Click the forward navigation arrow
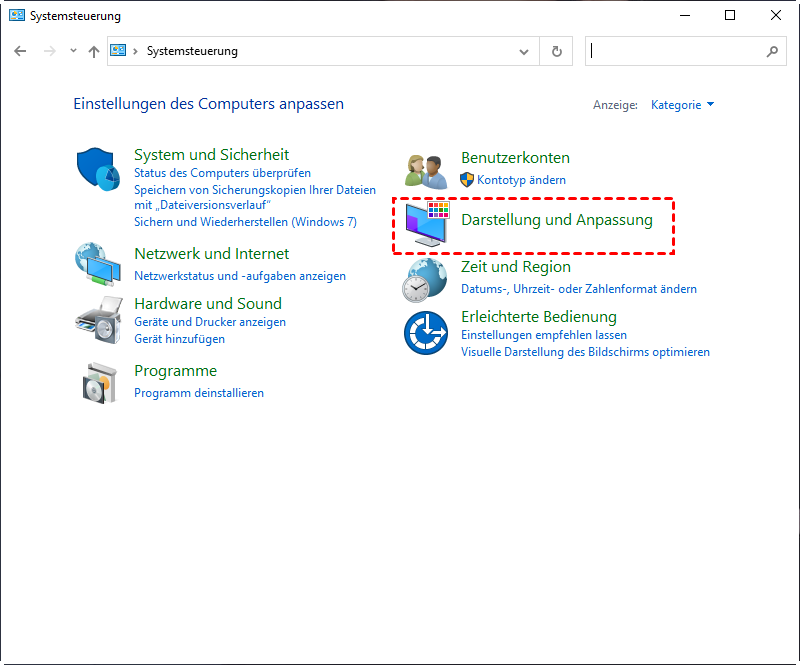Image resolution: width=800 pixels, height=665 pixels. click(x=49, y=51)
